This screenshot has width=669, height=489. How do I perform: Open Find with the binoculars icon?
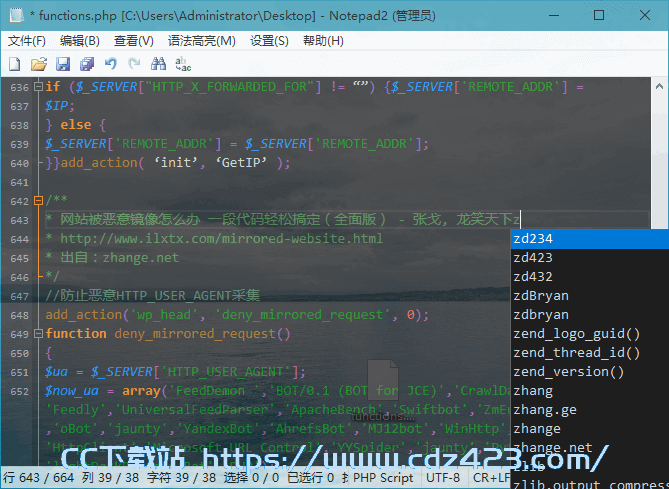pyautogui.click(x=158, y=64)
